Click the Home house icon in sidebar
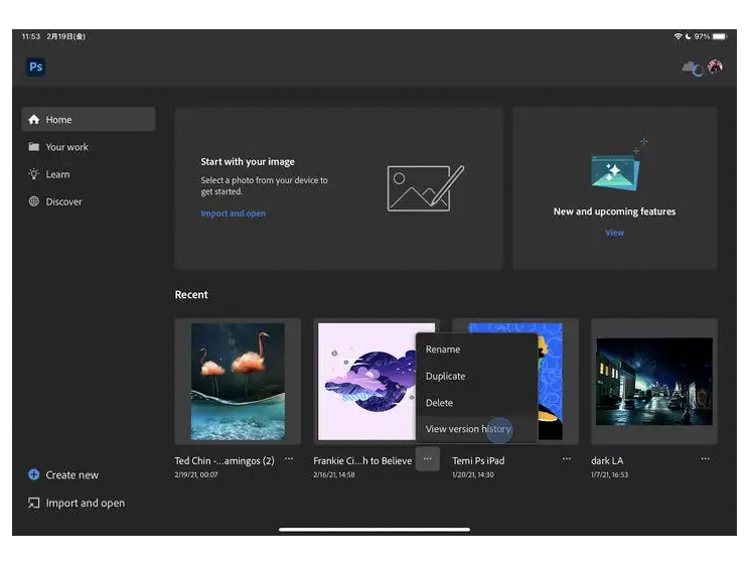 tap(34, 119)
